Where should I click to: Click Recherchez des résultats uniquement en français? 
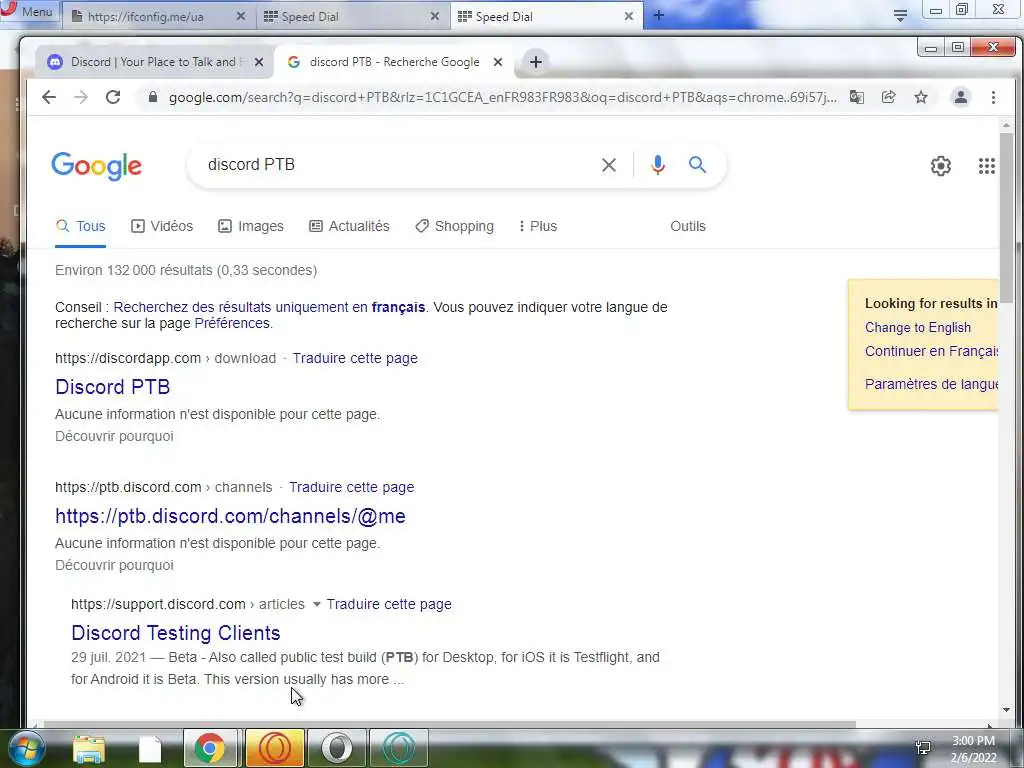tap(269, 307)
